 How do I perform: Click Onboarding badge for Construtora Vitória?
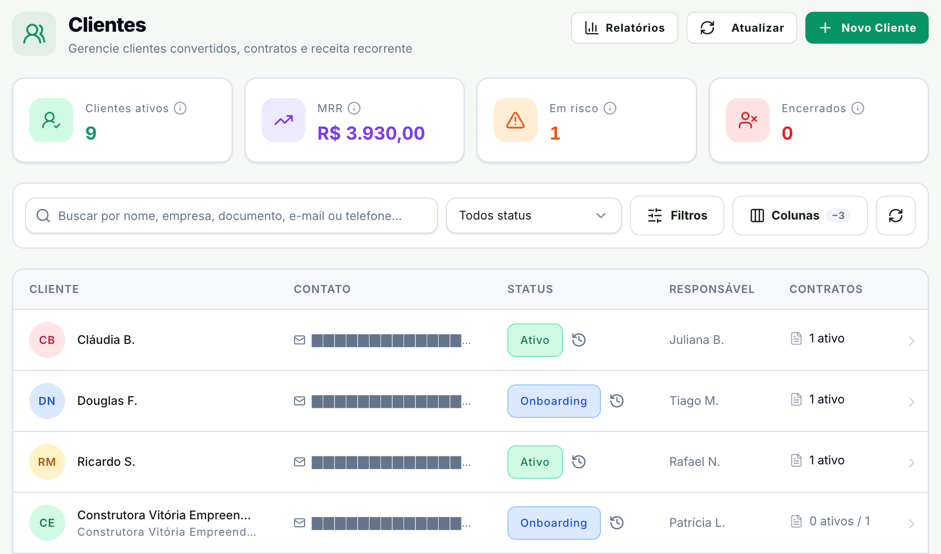(x=553, y=523)
